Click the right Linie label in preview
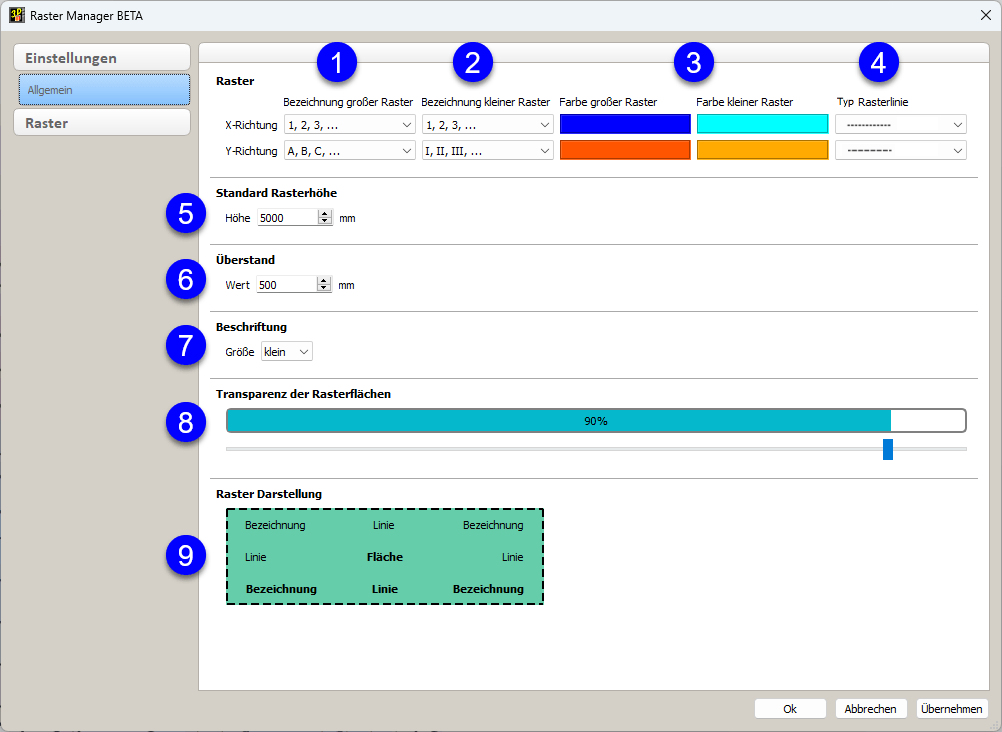The image size is (1002, 732). (x=513, y=557)
